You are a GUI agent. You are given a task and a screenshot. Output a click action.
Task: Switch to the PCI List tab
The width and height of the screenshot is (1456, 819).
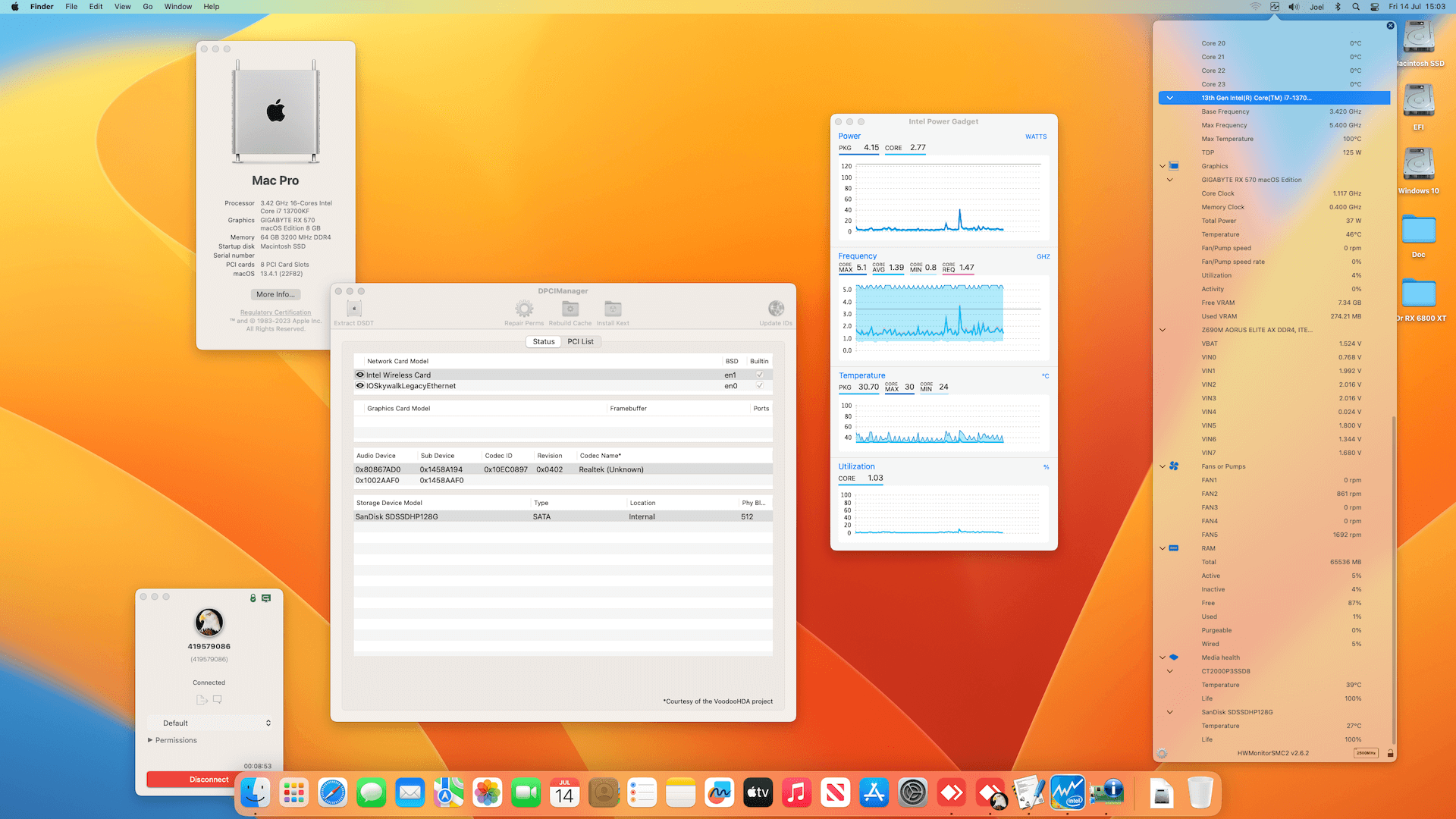[x=580, y=341]
